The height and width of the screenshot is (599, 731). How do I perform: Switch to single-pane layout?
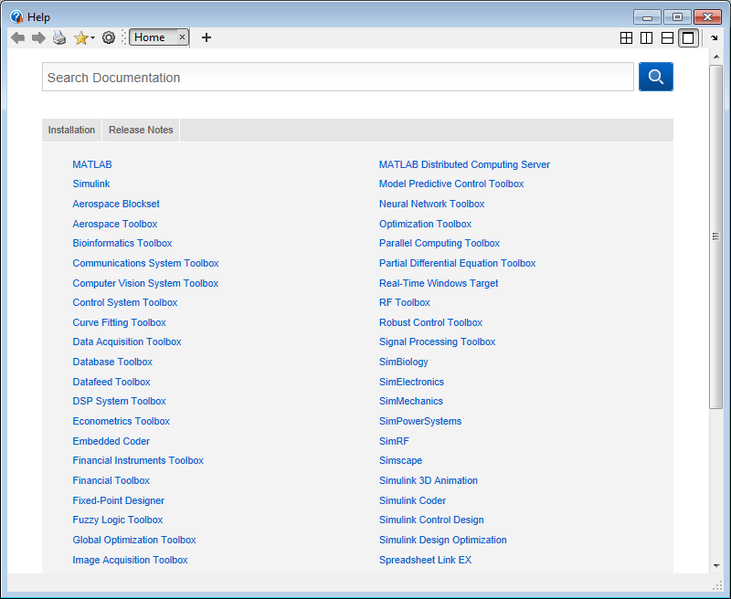tap(688, 38)
